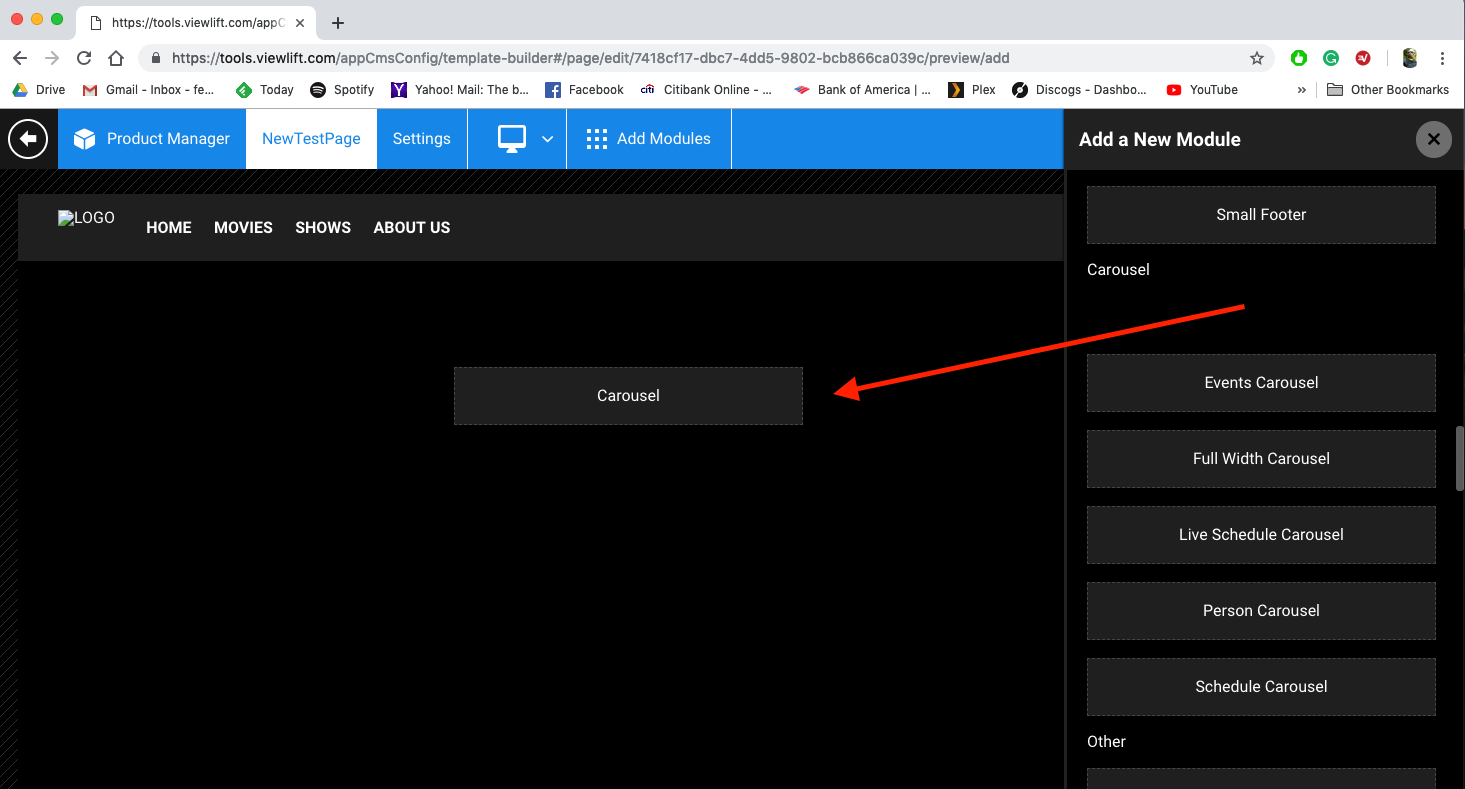The image size is (1465, 789).
Task: Open the Plex bookmark
Action: (972, 90)
